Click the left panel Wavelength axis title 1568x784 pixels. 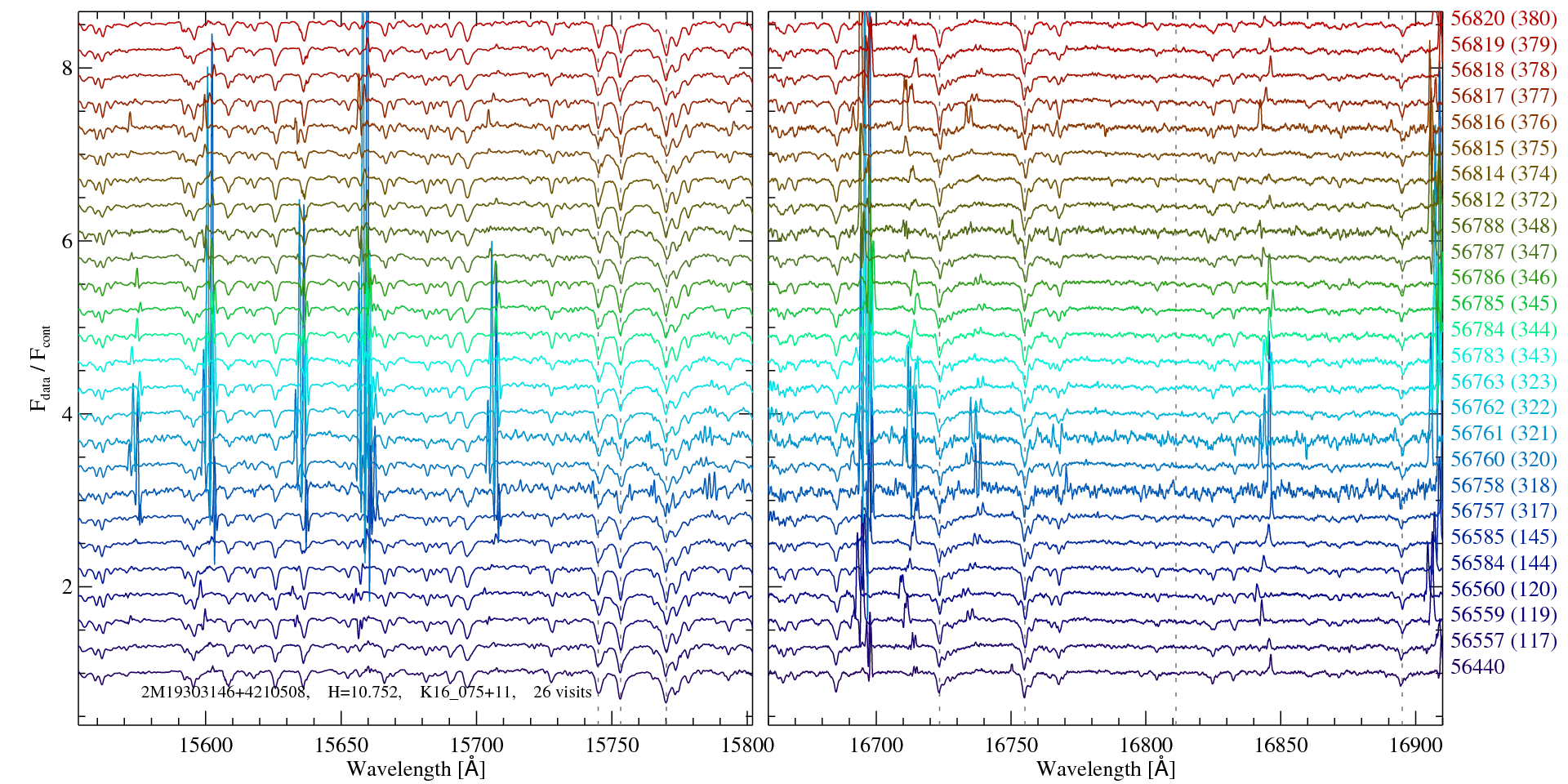click(x=416, y=769)
